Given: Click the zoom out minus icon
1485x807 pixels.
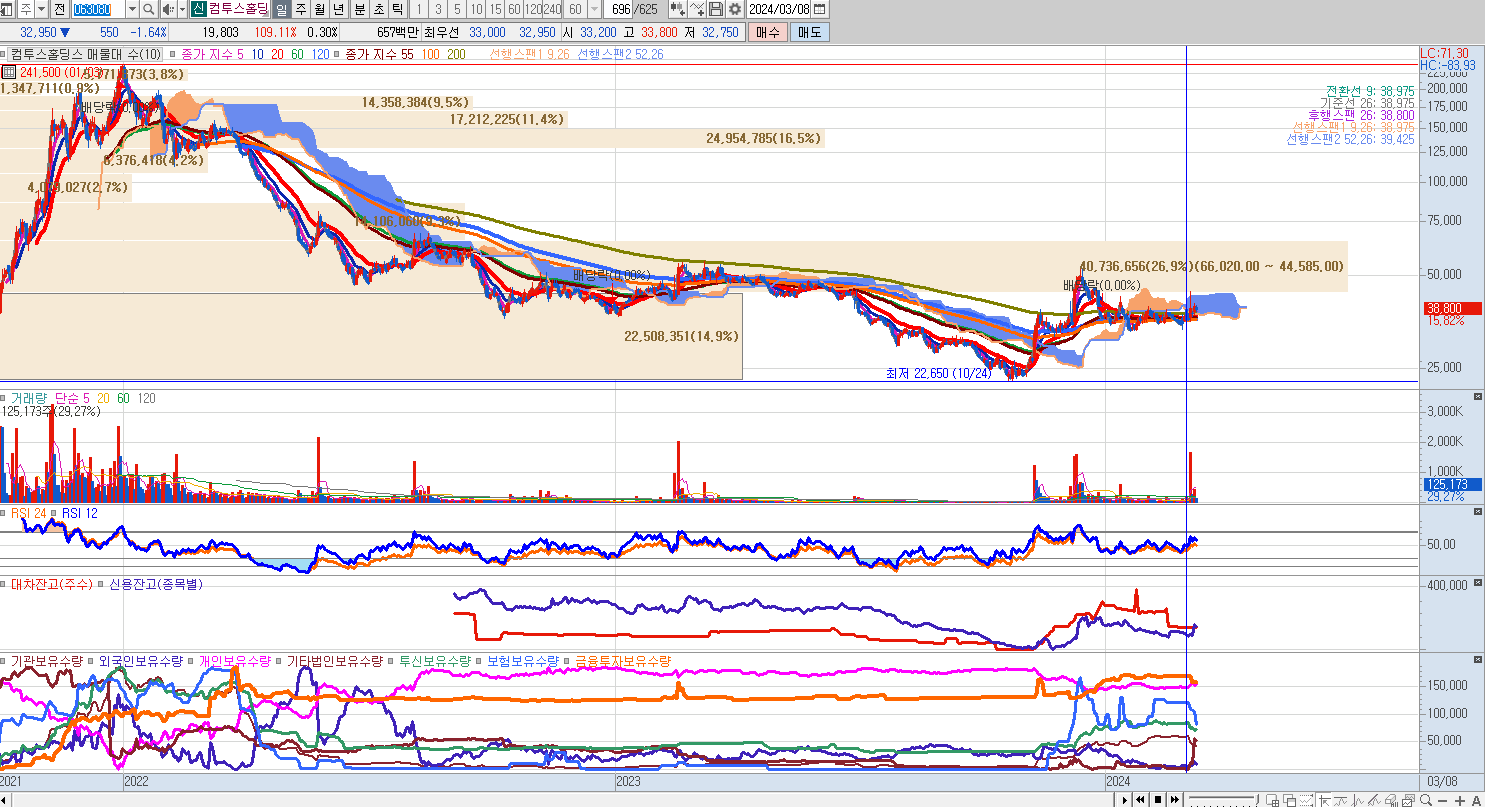Looking at the screenshot, I should (1444, 799).
